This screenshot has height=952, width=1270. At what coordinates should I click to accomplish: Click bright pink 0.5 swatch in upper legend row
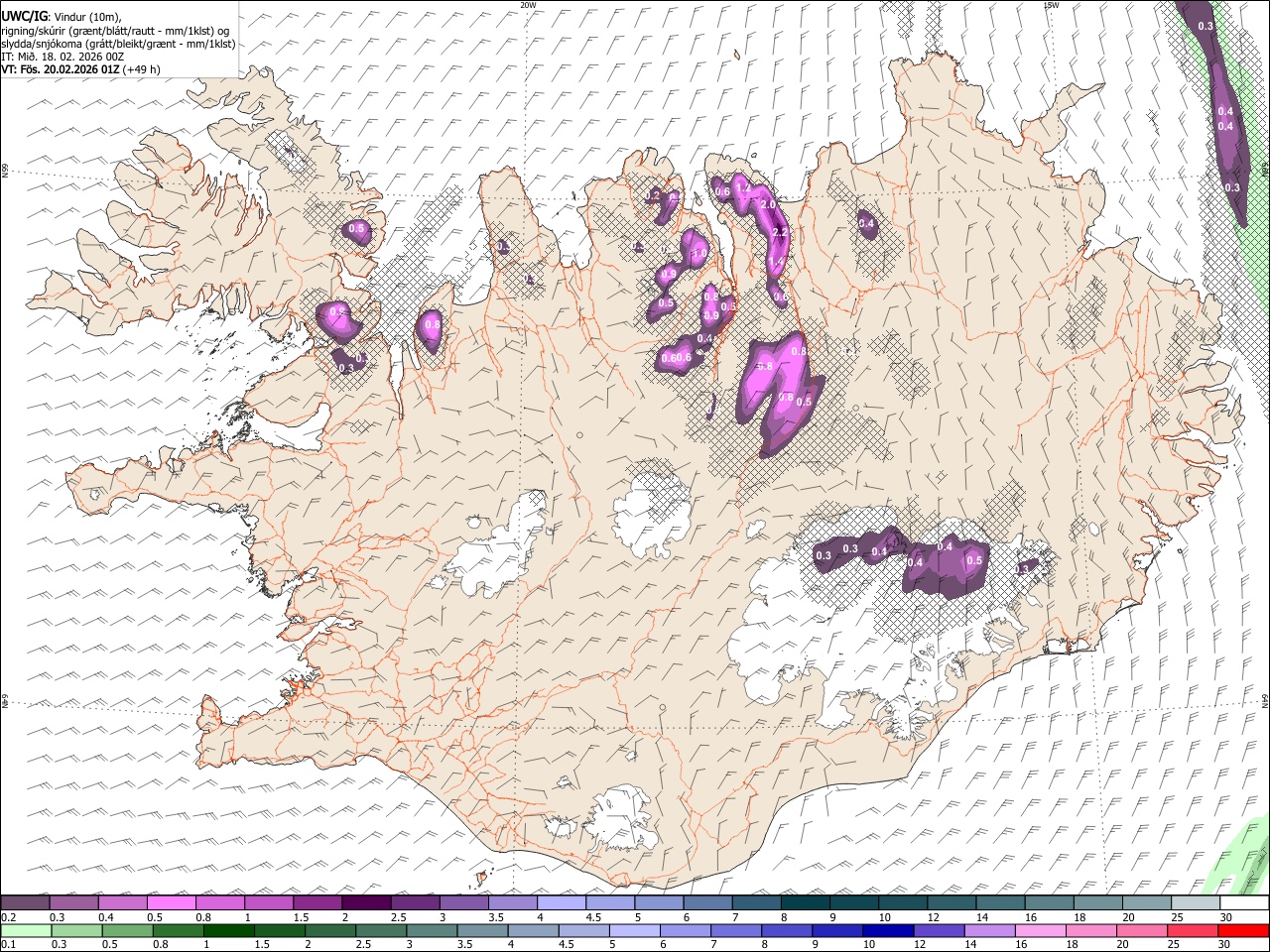(171, 903)
